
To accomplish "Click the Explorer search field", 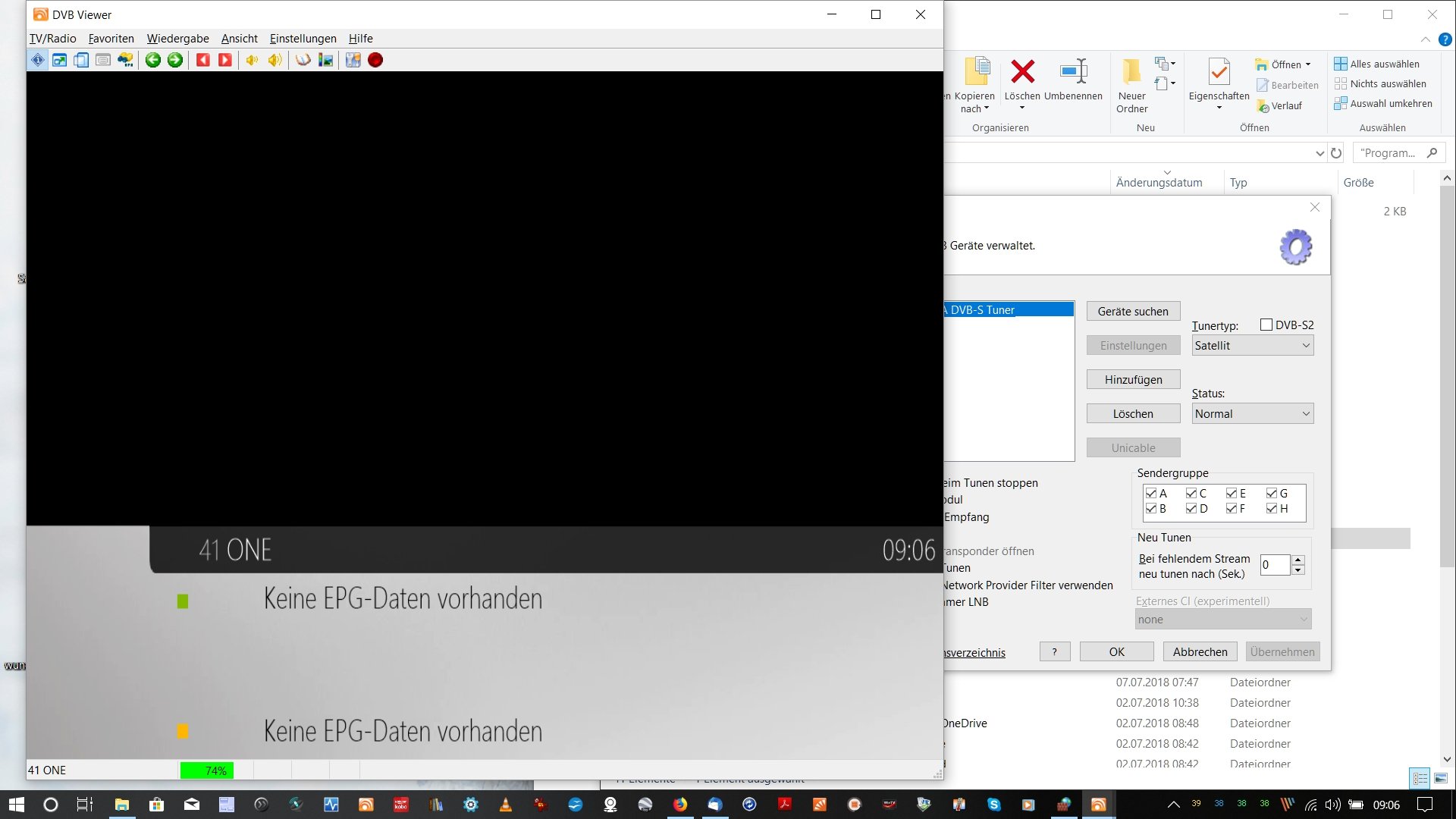I will (1398, 153).
